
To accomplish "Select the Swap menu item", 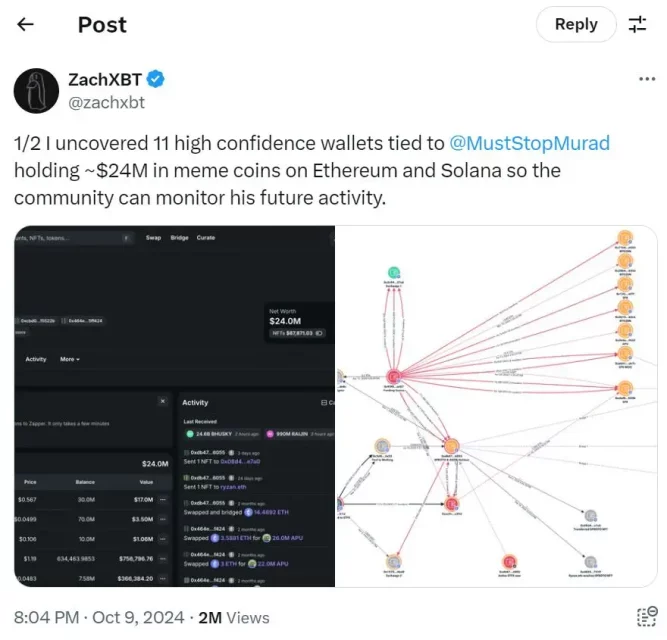I will [153, 238].
